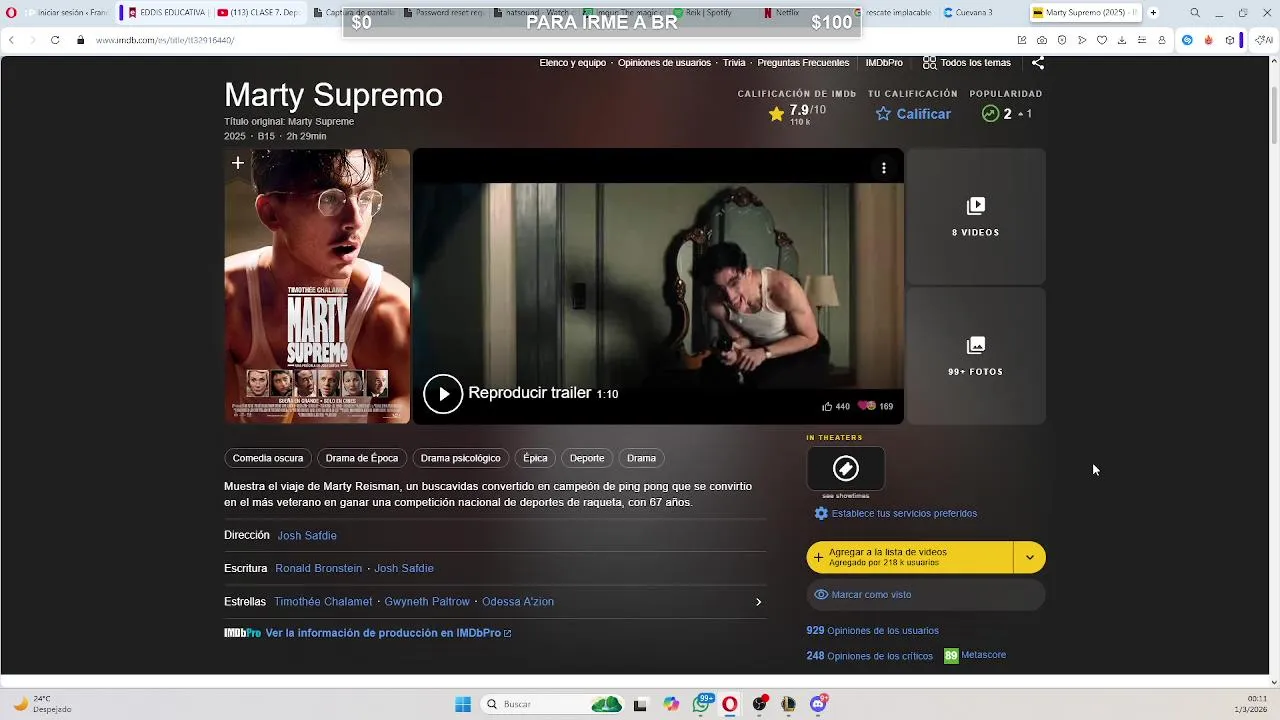Screen dimensions: 1280x720
Task: Open WhatsApp from the taskbar
Action: coord(702,704)
